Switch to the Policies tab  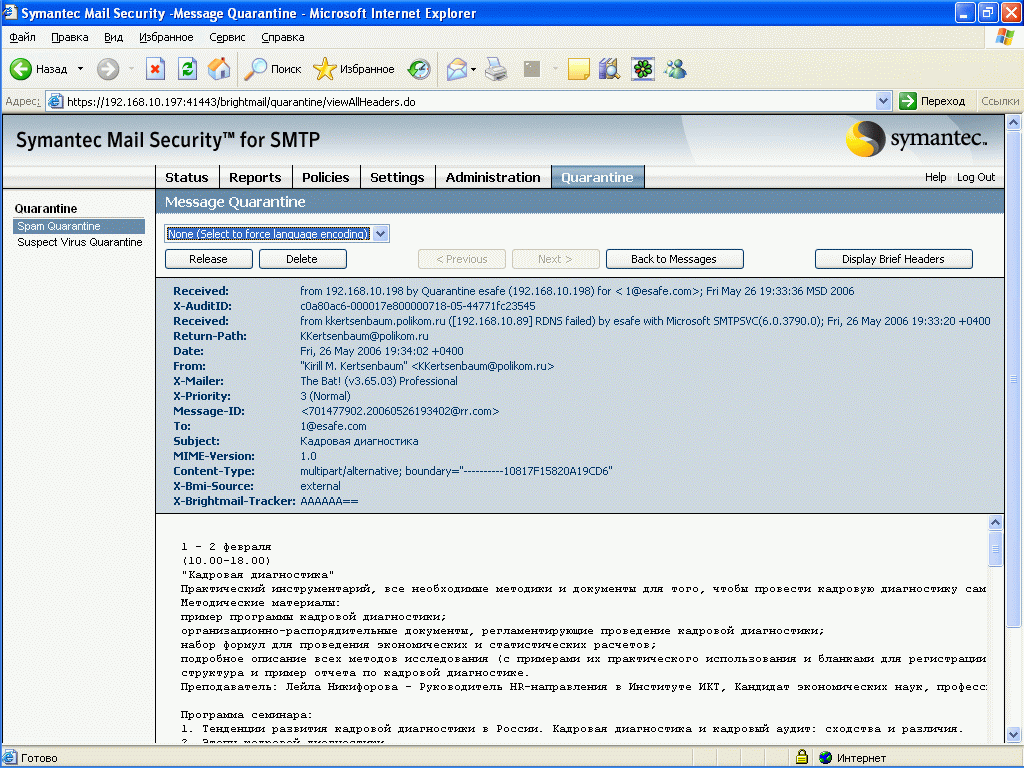click(x=326, y=177)
